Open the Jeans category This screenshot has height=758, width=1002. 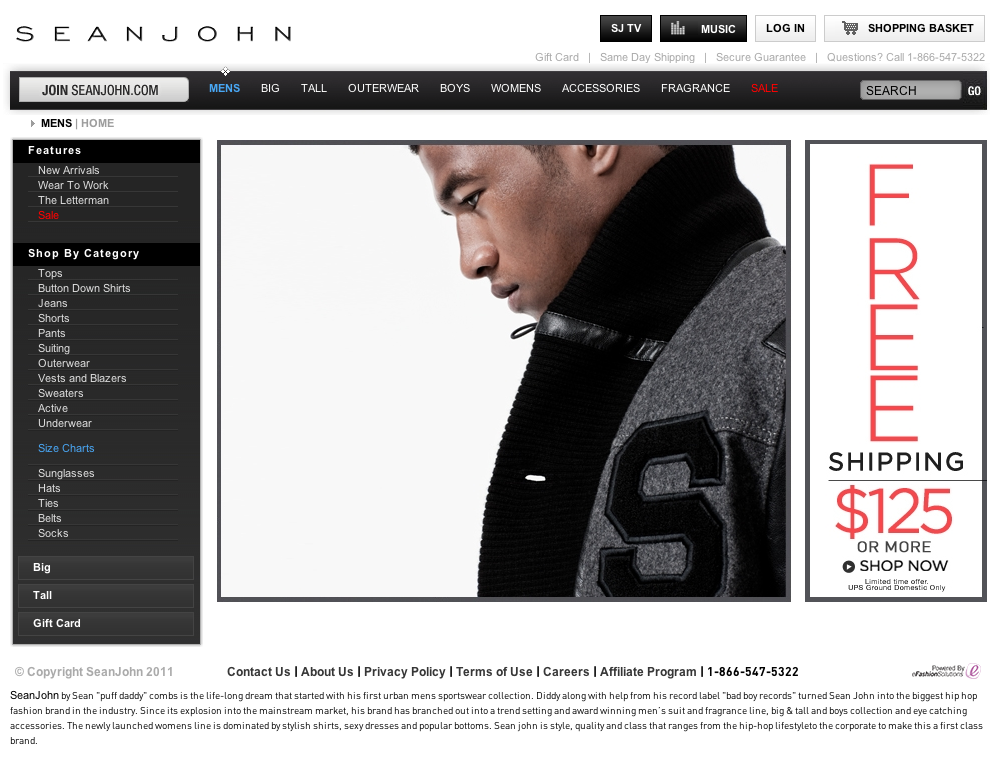pos(52,303)
